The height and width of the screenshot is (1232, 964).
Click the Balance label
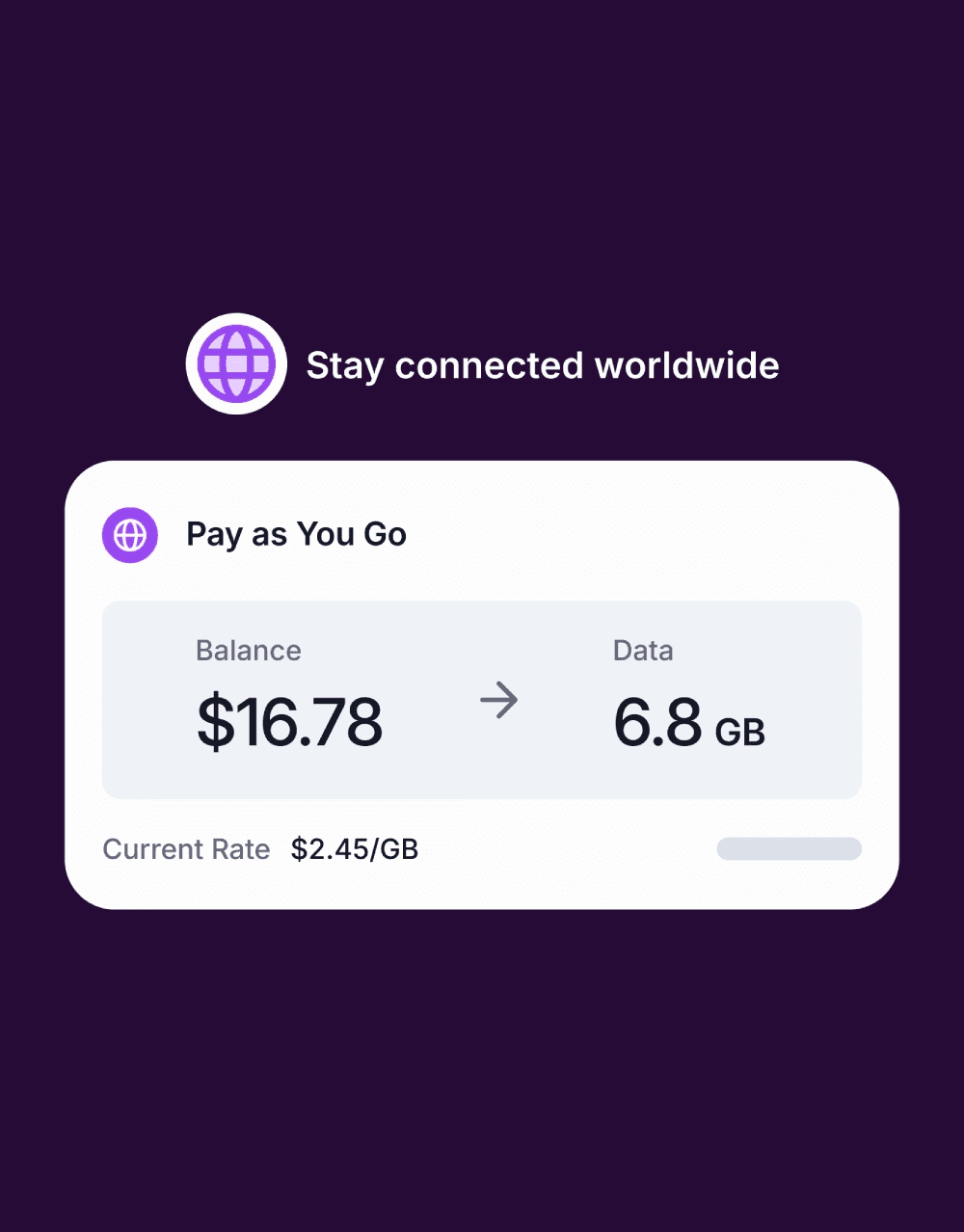point(249,651)
